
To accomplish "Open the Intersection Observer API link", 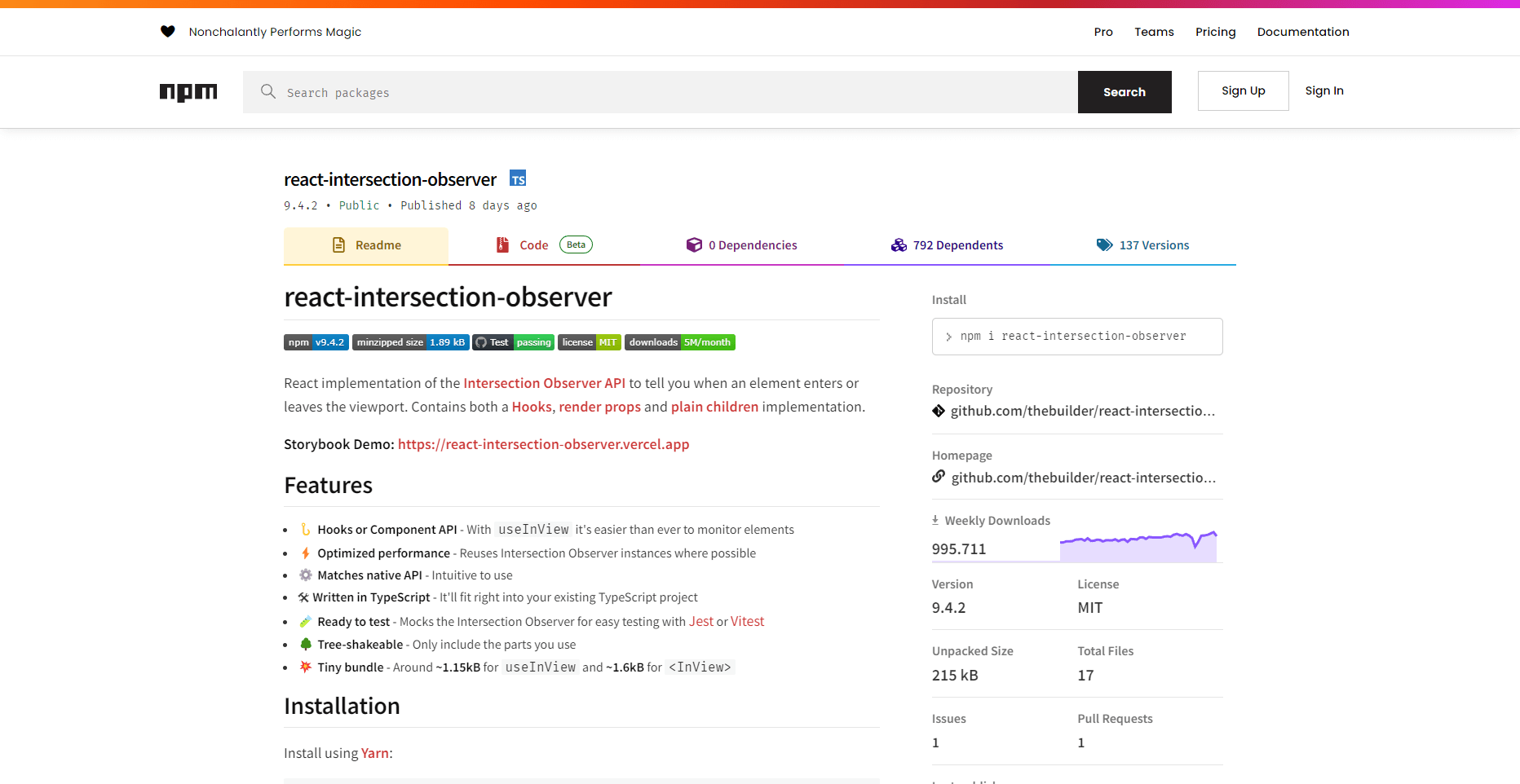I will point(544,383).
